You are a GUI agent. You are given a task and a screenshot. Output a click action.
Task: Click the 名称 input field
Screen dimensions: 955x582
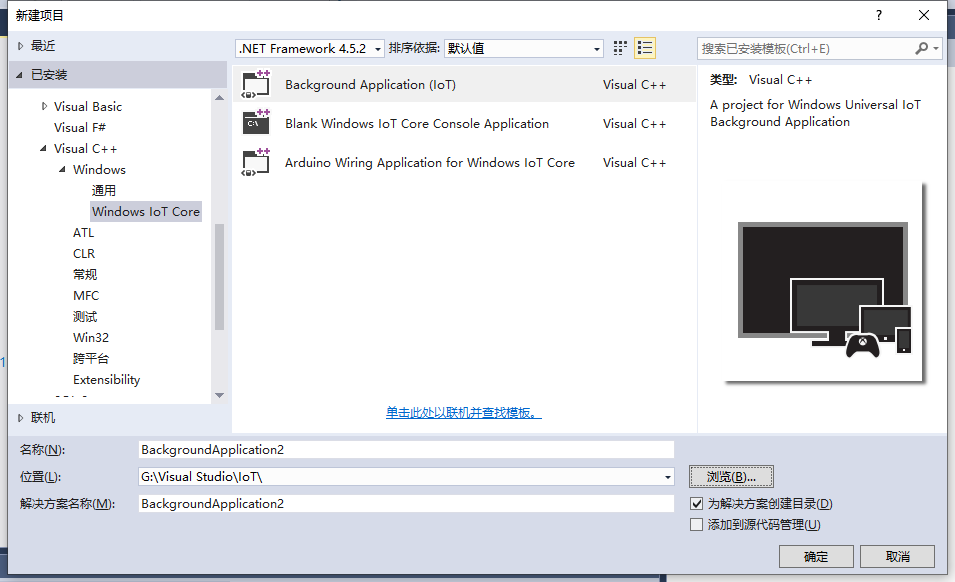click(406, 449)
